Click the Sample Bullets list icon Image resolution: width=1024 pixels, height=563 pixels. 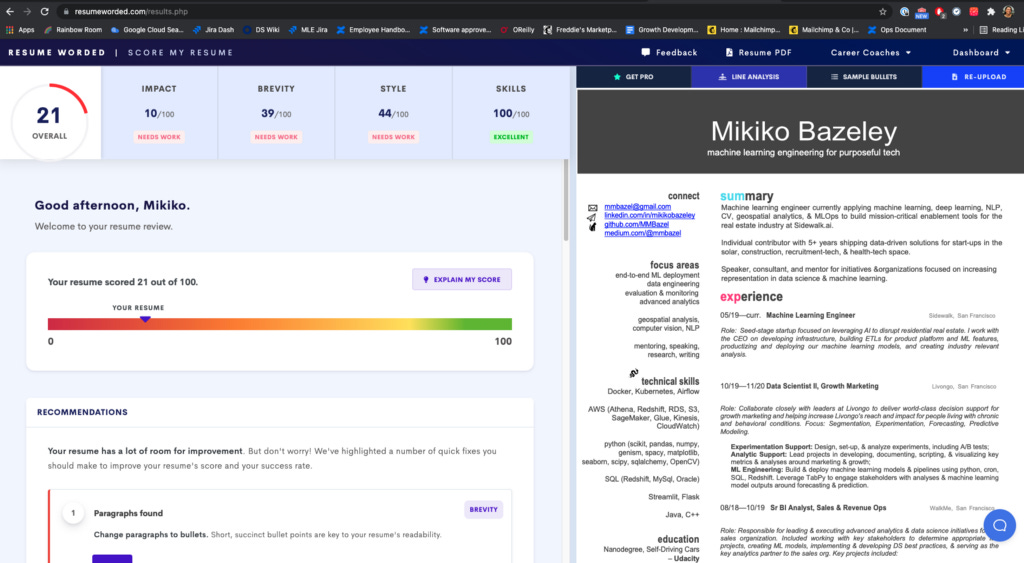(834, 76)
